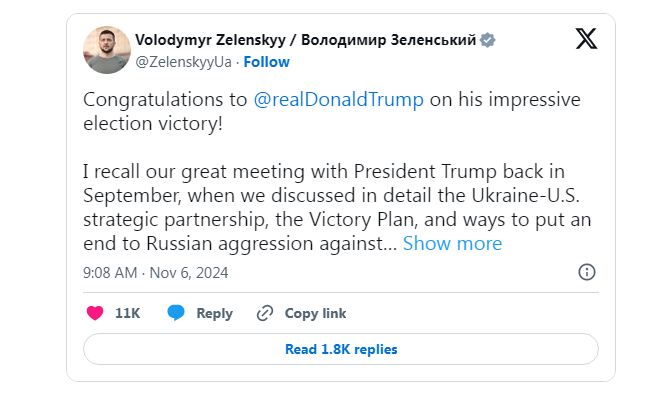Screen dimensions: 665x408
Task: Open Zelenskyy's profile picture
Action: (105, 50)
